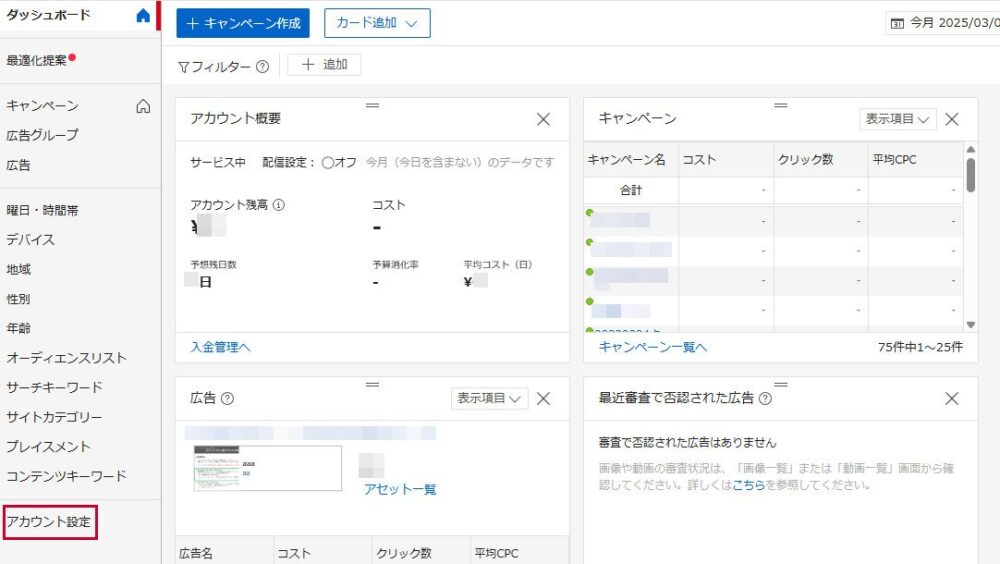Image resolution: width=1000 pixels, height=564 pixels.
Task: Click help icon next to 広告 card title
Action: [227, 398]
